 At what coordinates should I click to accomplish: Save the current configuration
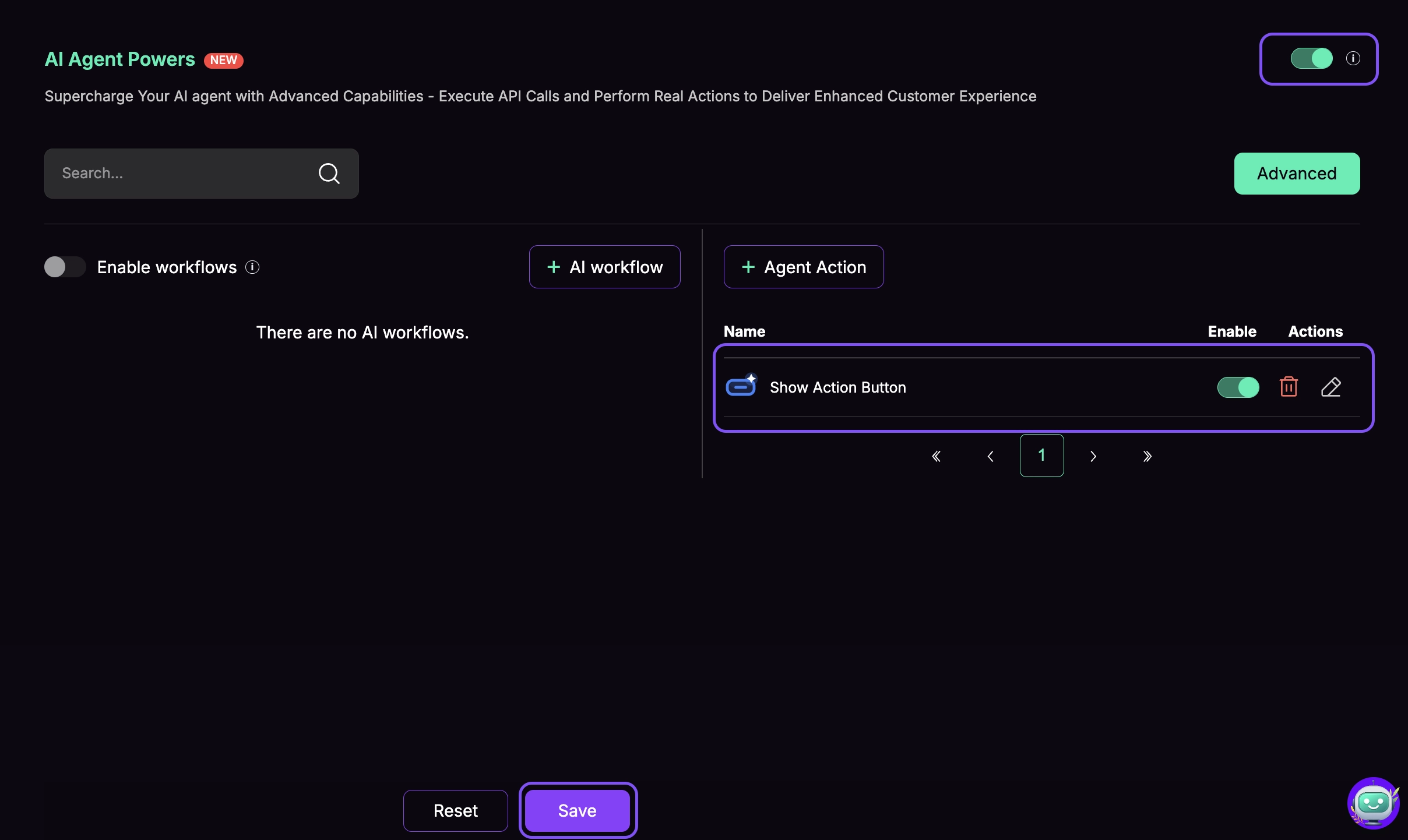[578, 810]
